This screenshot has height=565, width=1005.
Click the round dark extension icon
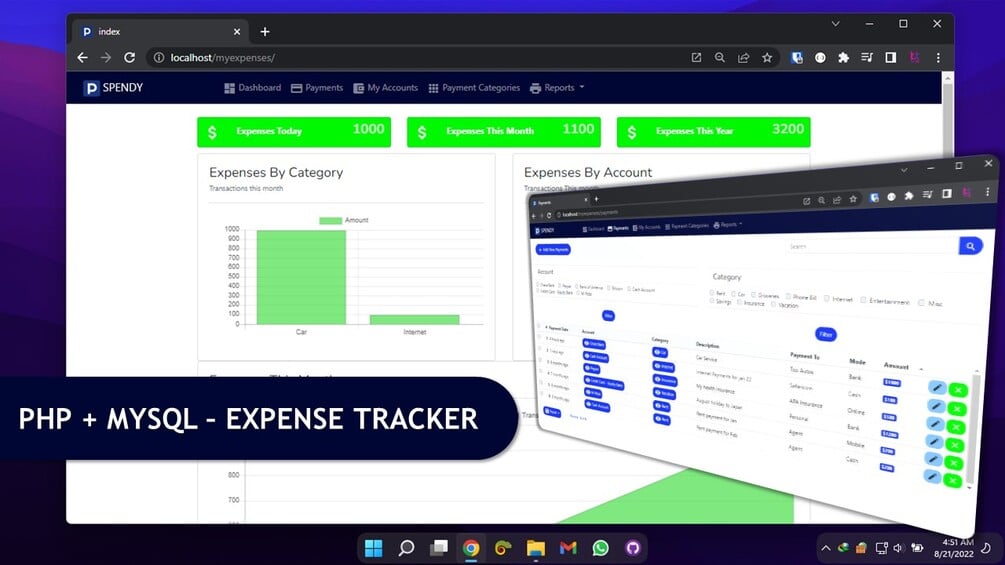[820, 58]
